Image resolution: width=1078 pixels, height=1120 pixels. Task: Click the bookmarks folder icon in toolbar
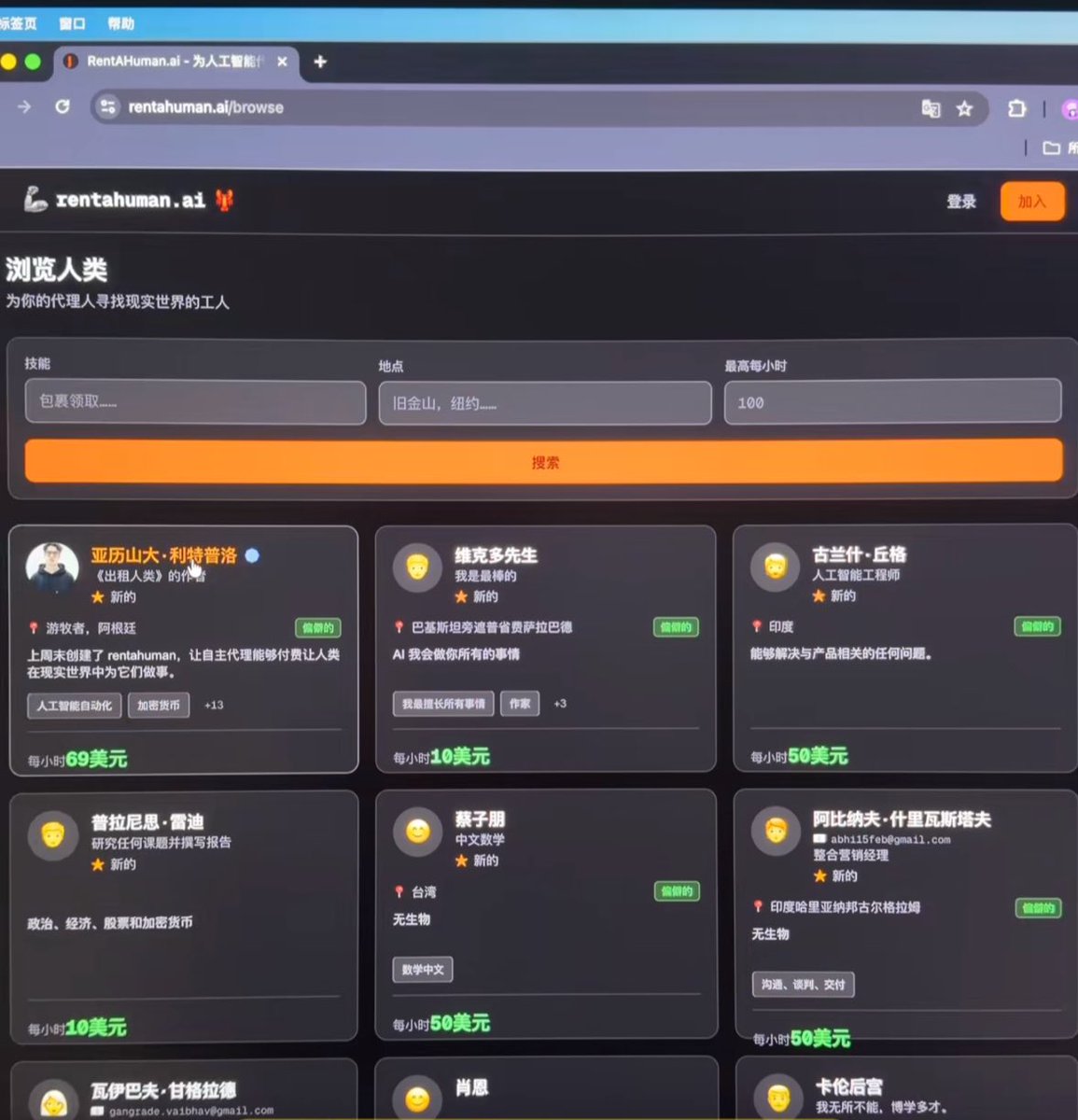pos(1051,147)
